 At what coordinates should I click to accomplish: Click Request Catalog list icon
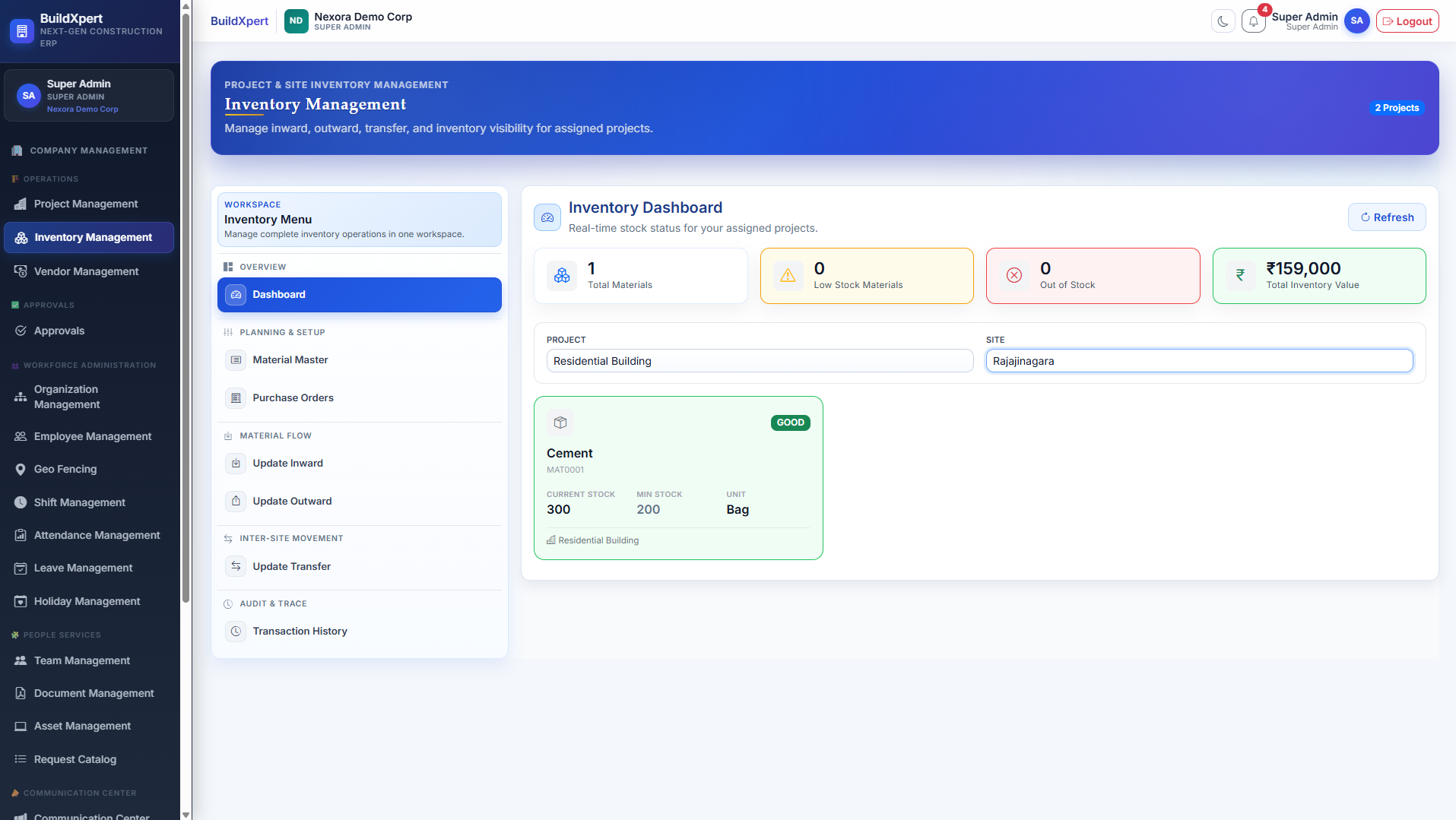click(x=21, y=759)
